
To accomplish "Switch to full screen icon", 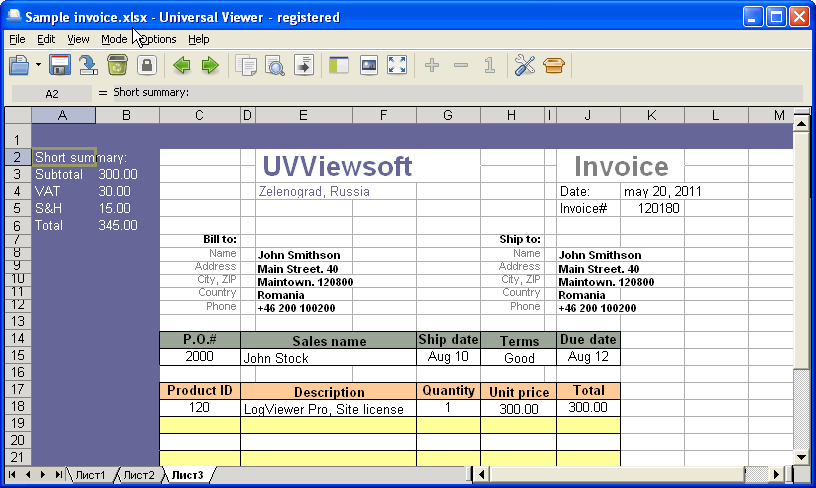I will point(397,66).
